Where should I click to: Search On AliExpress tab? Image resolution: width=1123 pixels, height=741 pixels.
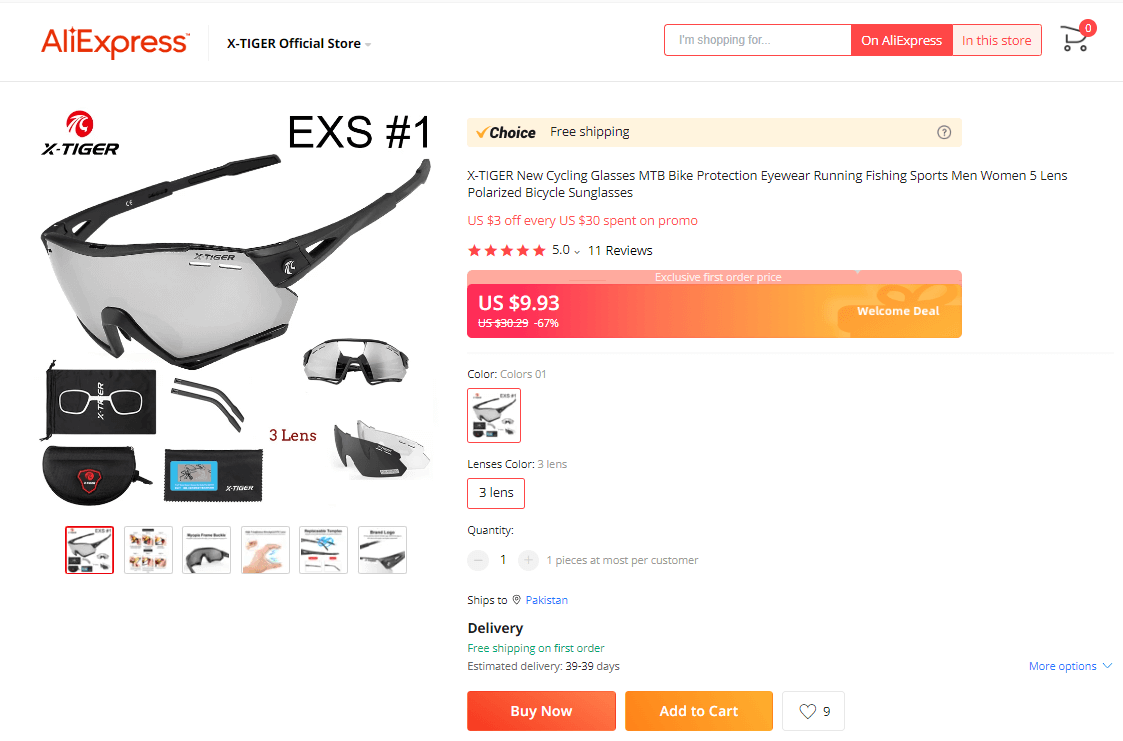click(x=901, y=40)
